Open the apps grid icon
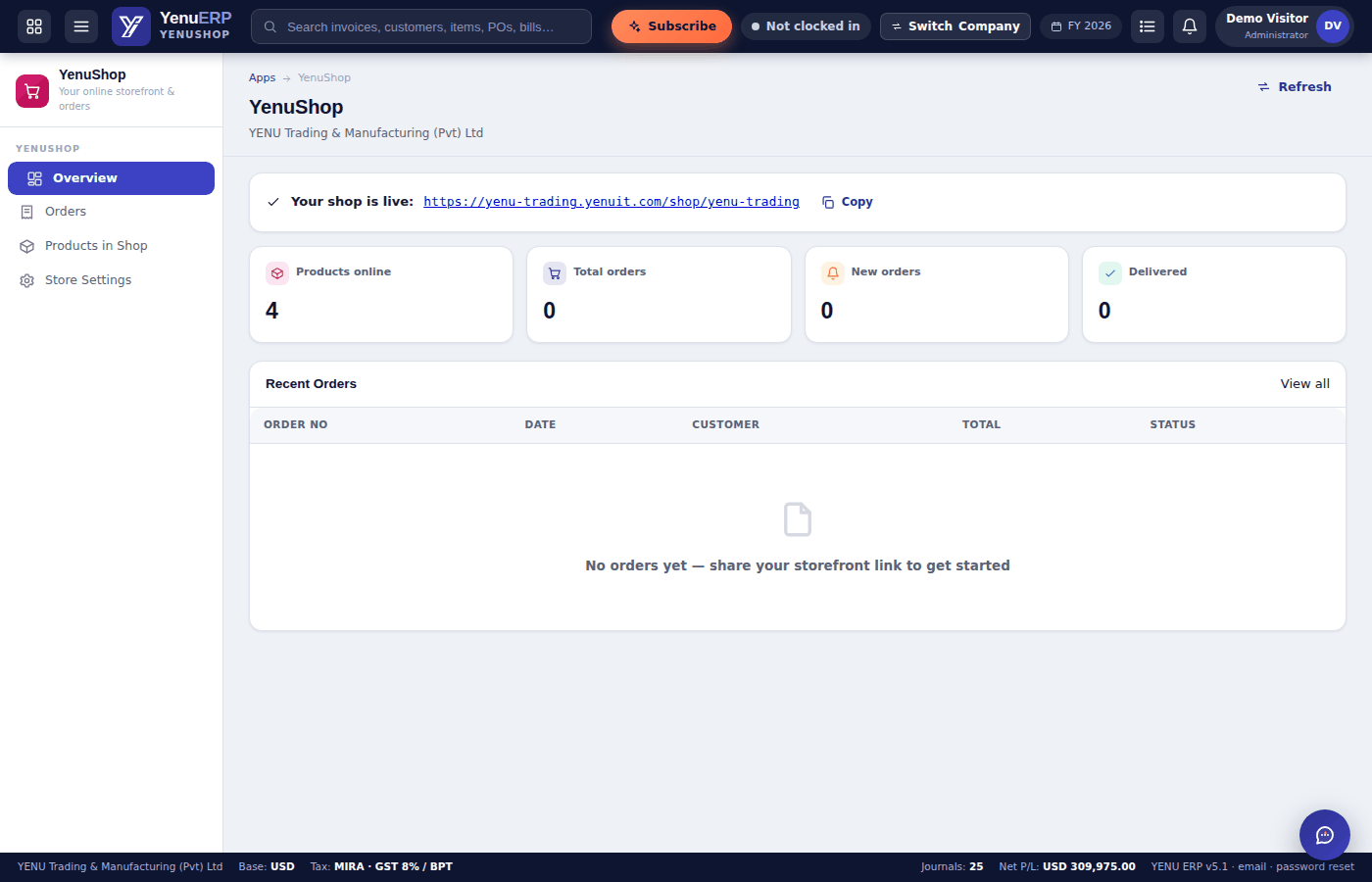The width and height of the screenshot is (1372, 882). [34, 26]
